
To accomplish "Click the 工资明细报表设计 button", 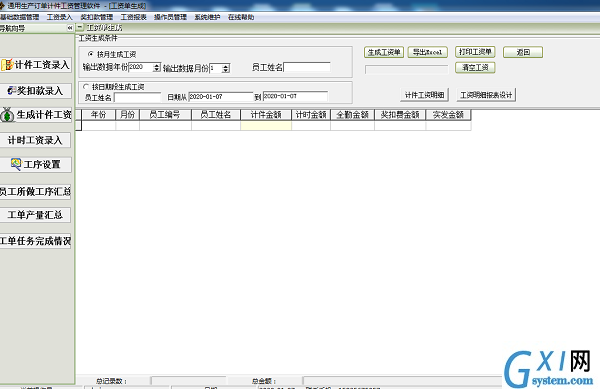I will pyautogui.click(x=486, y=95).
